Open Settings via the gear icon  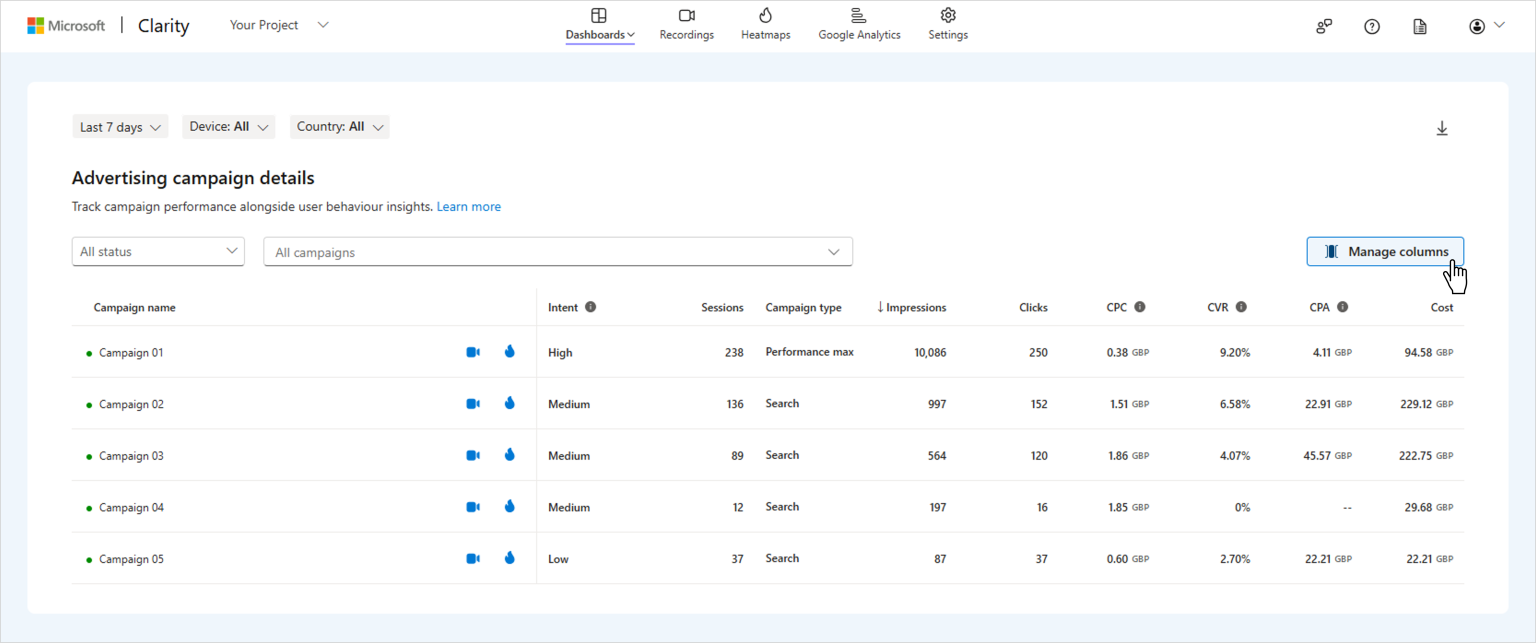(947, 24)
